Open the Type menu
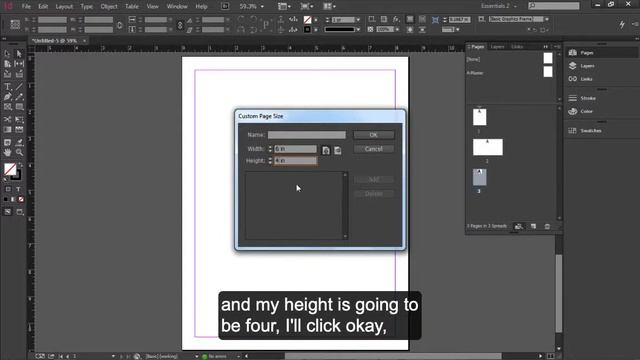Viewport: 640px width, 360px height. [x=87, y=7]
